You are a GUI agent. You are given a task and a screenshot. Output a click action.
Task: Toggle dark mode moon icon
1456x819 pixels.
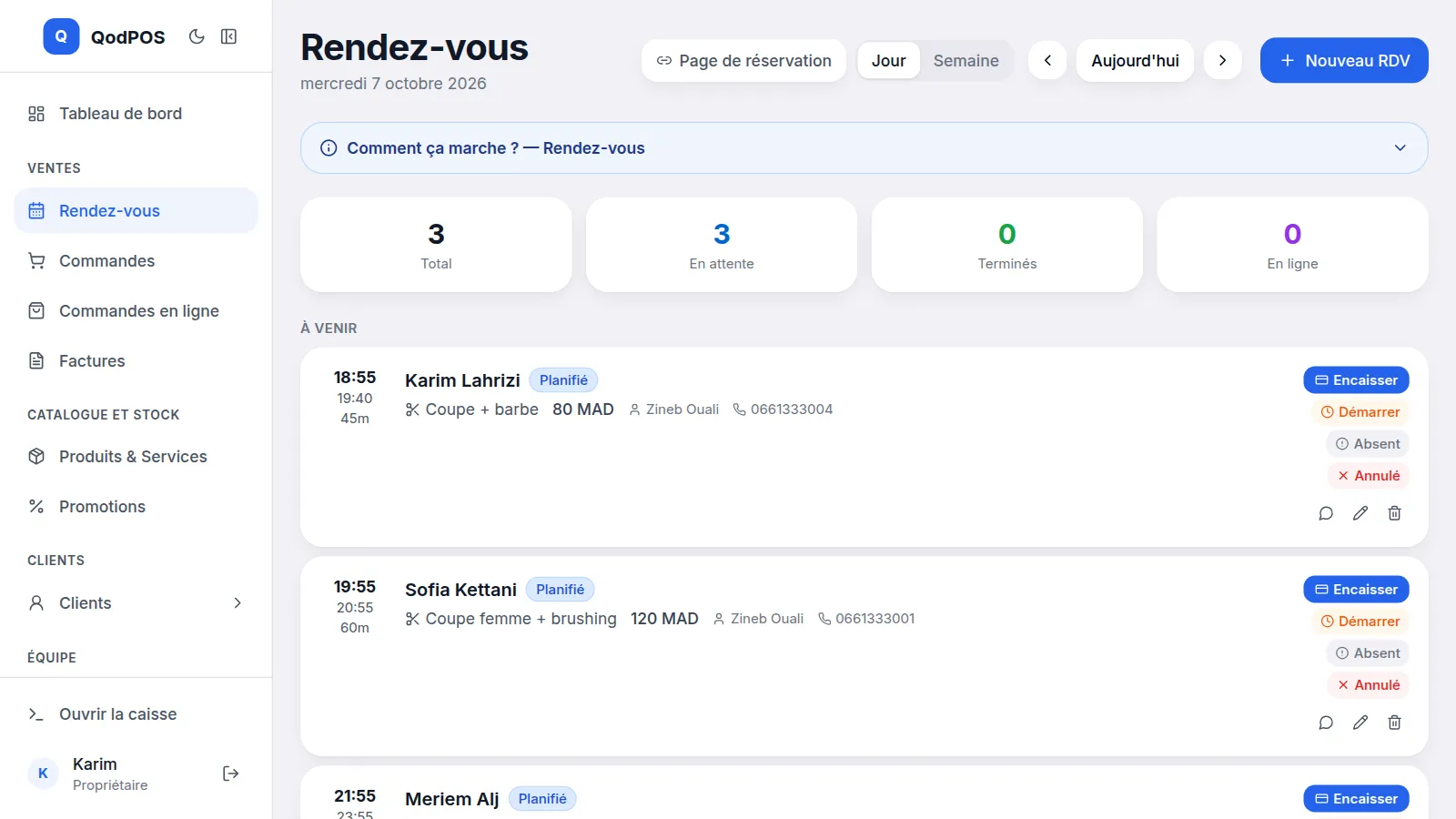click(197, 36)
